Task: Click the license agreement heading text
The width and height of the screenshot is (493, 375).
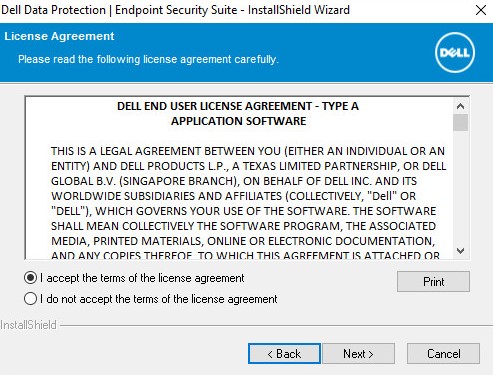Action: click(x=238, y=113)
